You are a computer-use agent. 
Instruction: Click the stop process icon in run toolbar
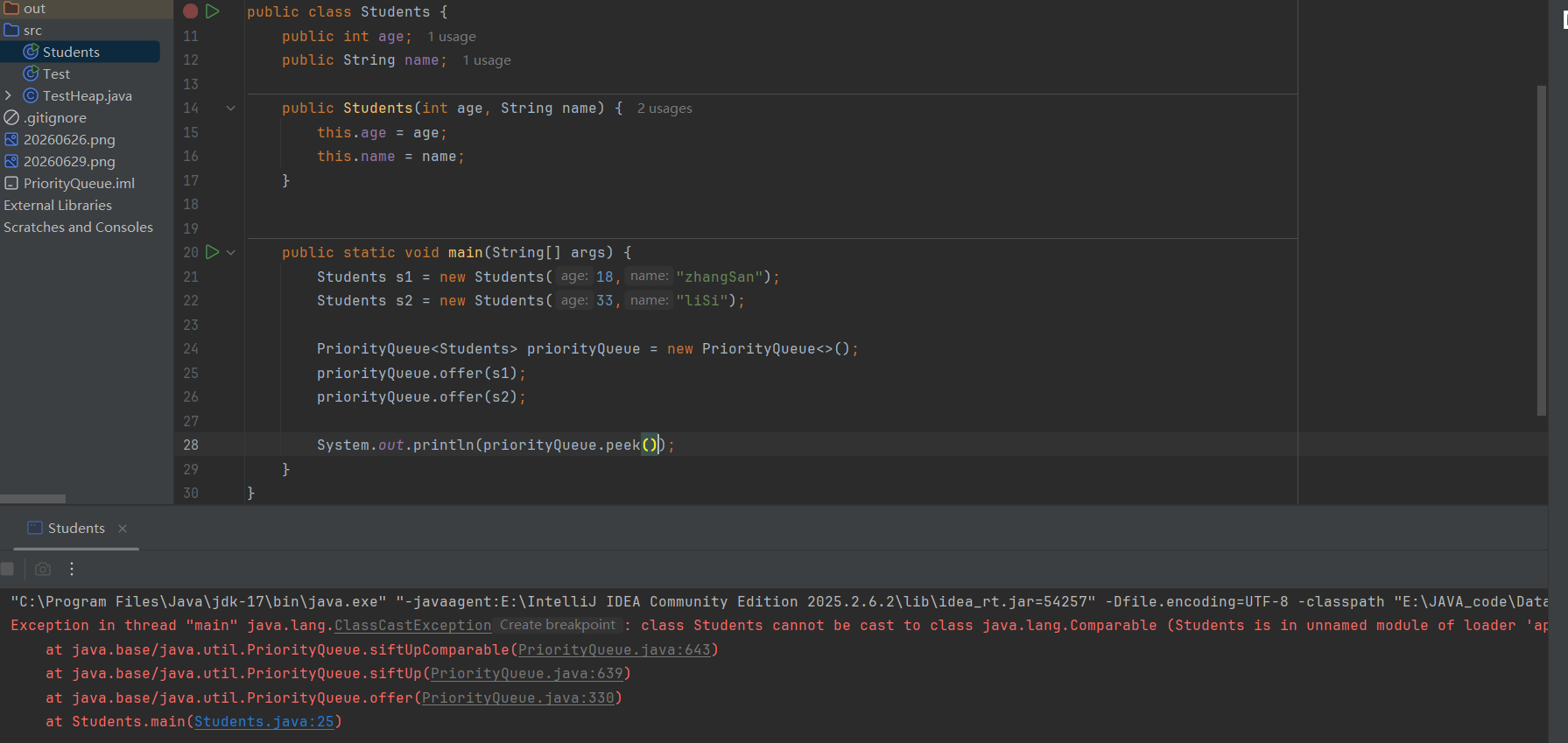[7, 569]
